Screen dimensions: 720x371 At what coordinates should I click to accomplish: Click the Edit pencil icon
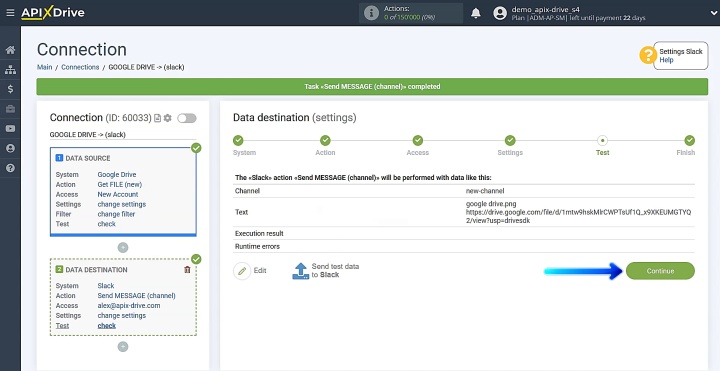[242, 271]
